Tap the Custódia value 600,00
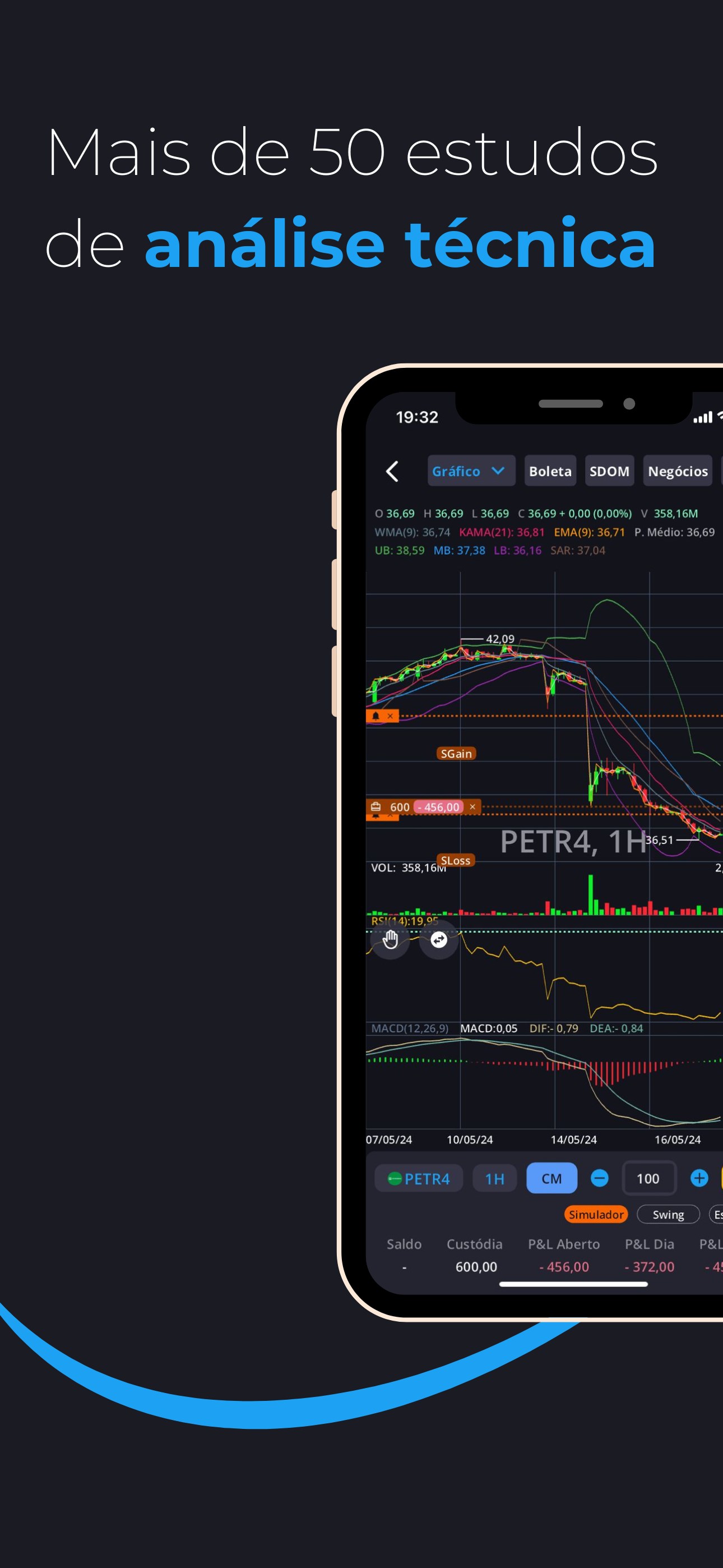 [476, 1267]
